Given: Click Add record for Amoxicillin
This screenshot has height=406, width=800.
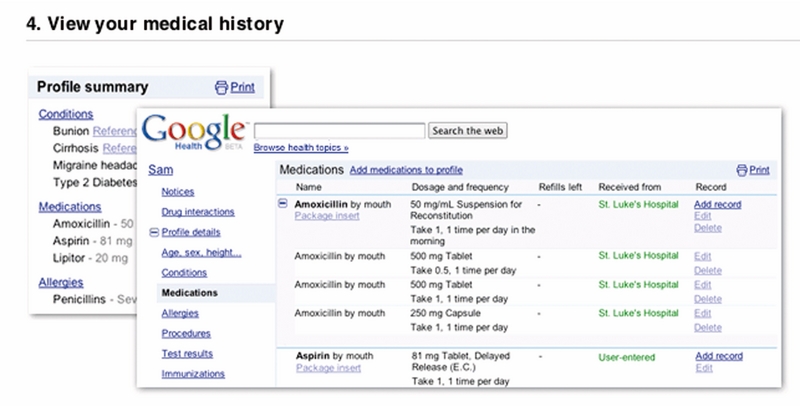Looking at the screenshot, I should click(718, 204).
